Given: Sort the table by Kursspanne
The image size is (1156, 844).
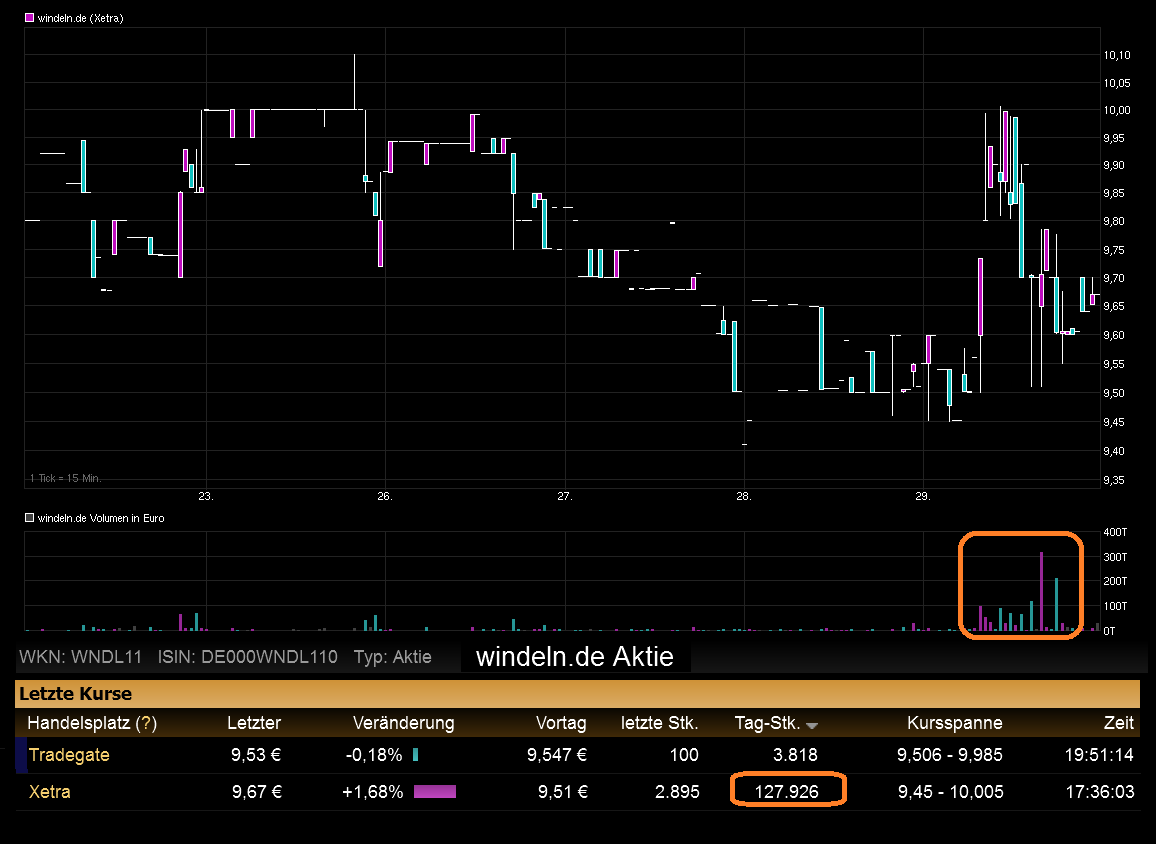Looking at the screenshot, I should pyautogui.click(x=954, y=723).
